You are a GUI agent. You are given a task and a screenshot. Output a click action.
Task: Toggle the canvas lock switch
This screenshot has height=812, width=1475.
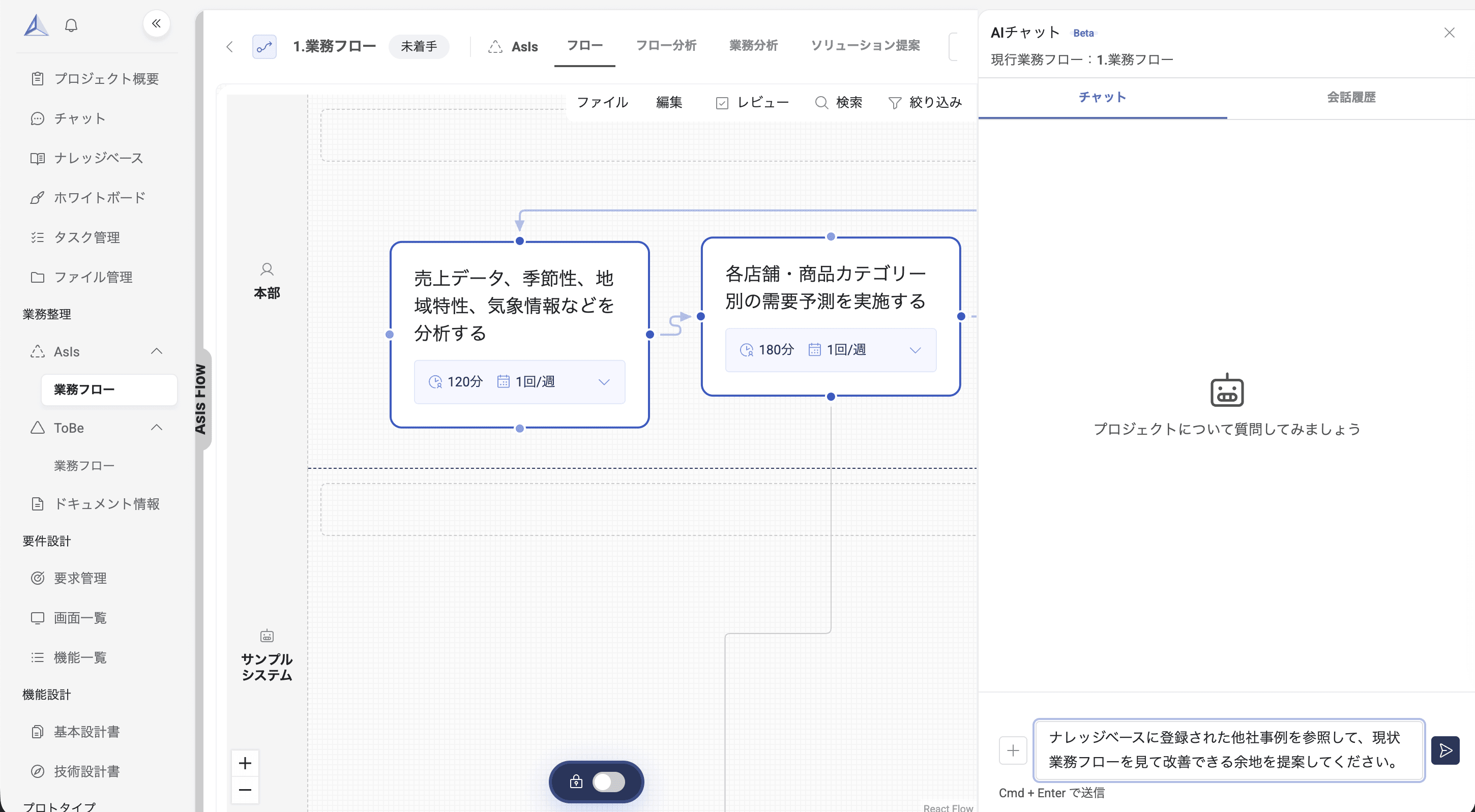click(608, 781)
